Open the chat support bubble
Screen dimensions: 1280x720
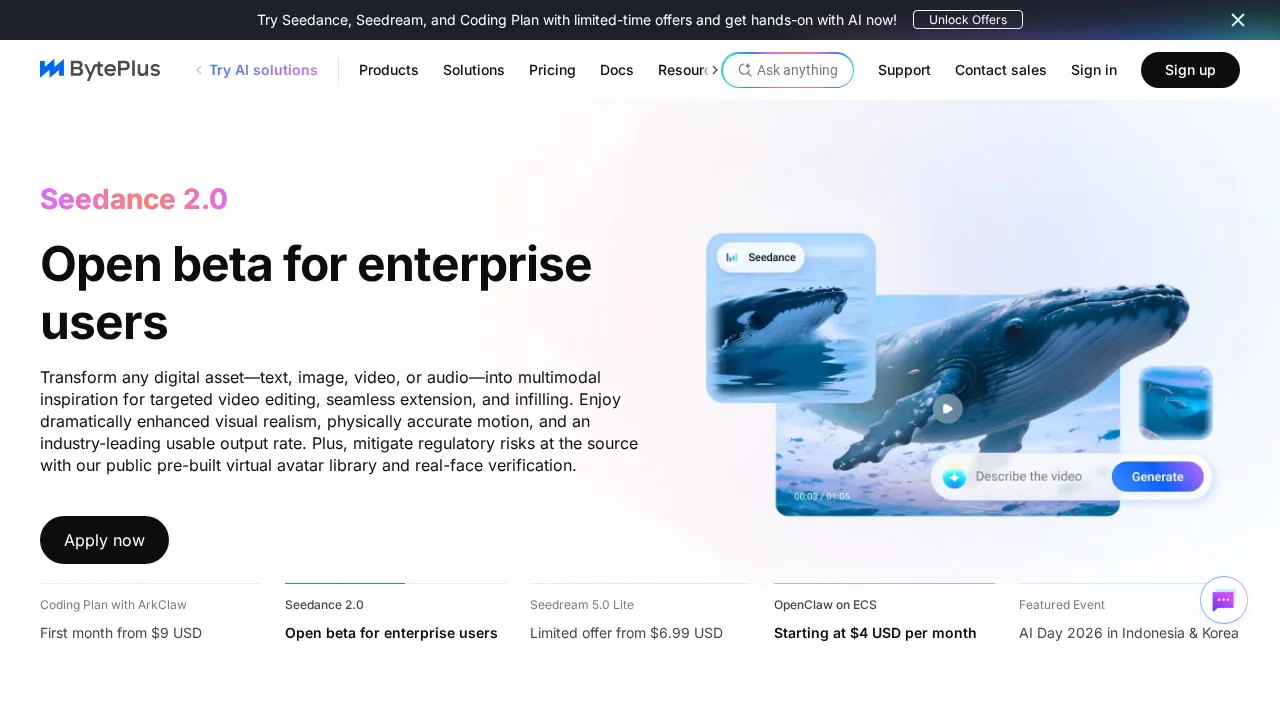click(1223, 600)
